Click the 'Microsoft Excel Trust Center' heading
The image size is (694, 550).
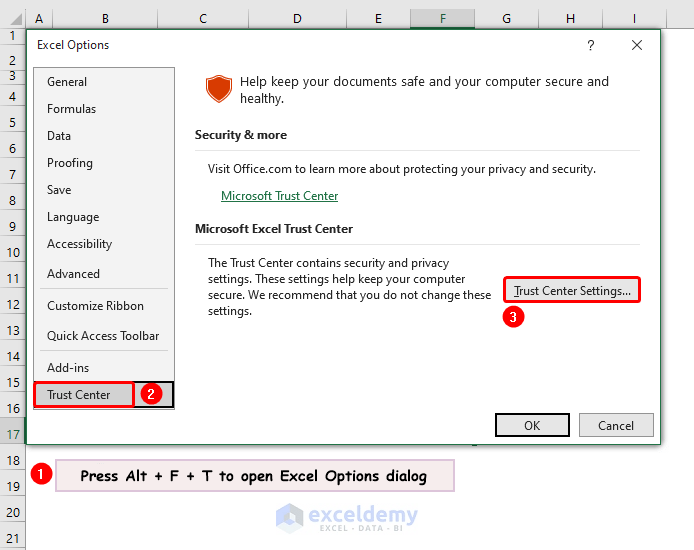(x=274, y=229)
